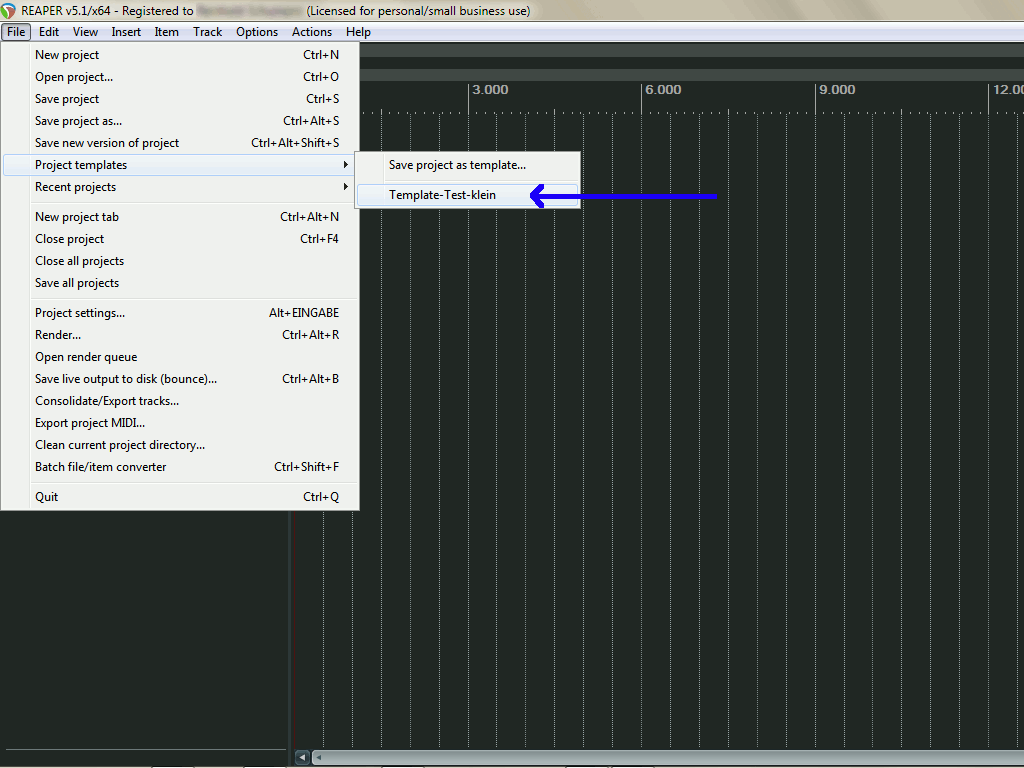
Task: Click the timeline ruler at 9.000
Action: click(x=837, y=89)
